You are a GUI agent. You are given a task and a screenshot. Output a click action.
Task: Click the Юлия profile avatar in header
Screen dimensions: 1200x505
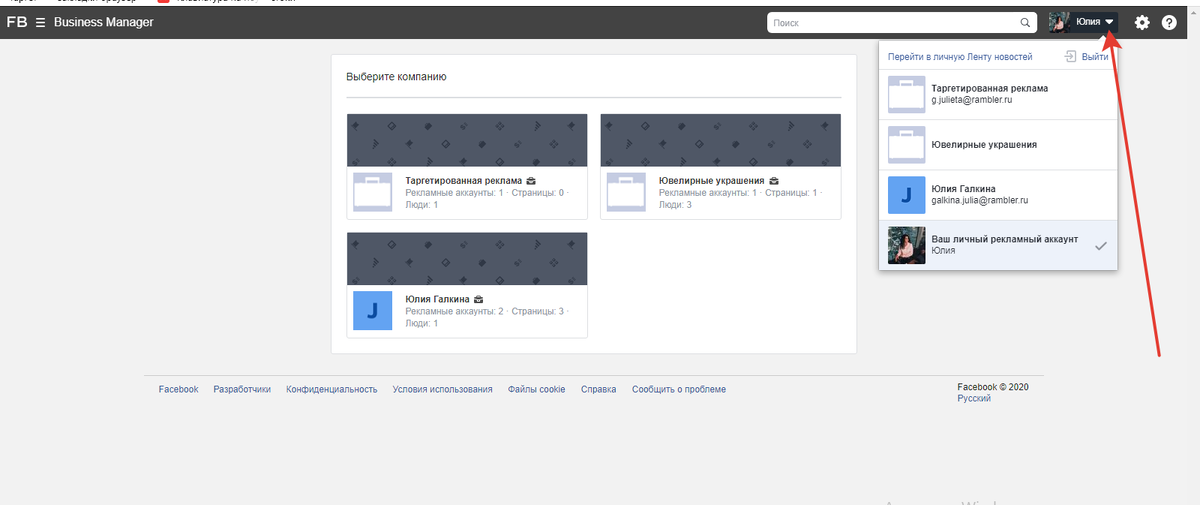[1060, 22]
